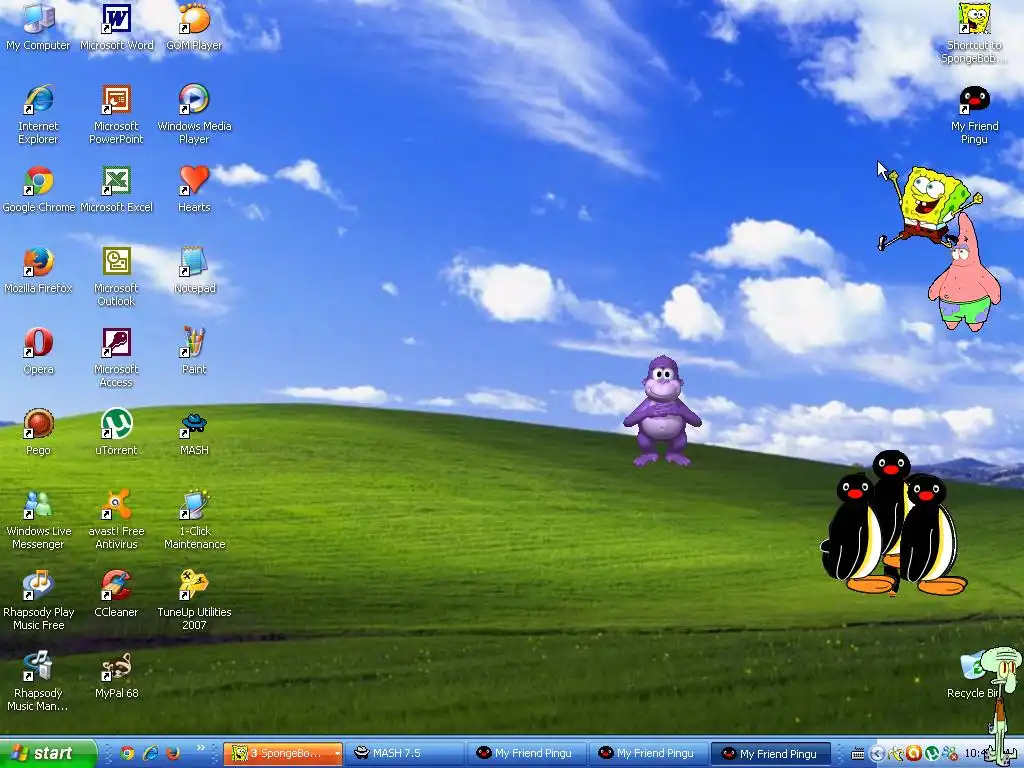
Task: Select the Microsoft Outlook icon
Action: 116,276
